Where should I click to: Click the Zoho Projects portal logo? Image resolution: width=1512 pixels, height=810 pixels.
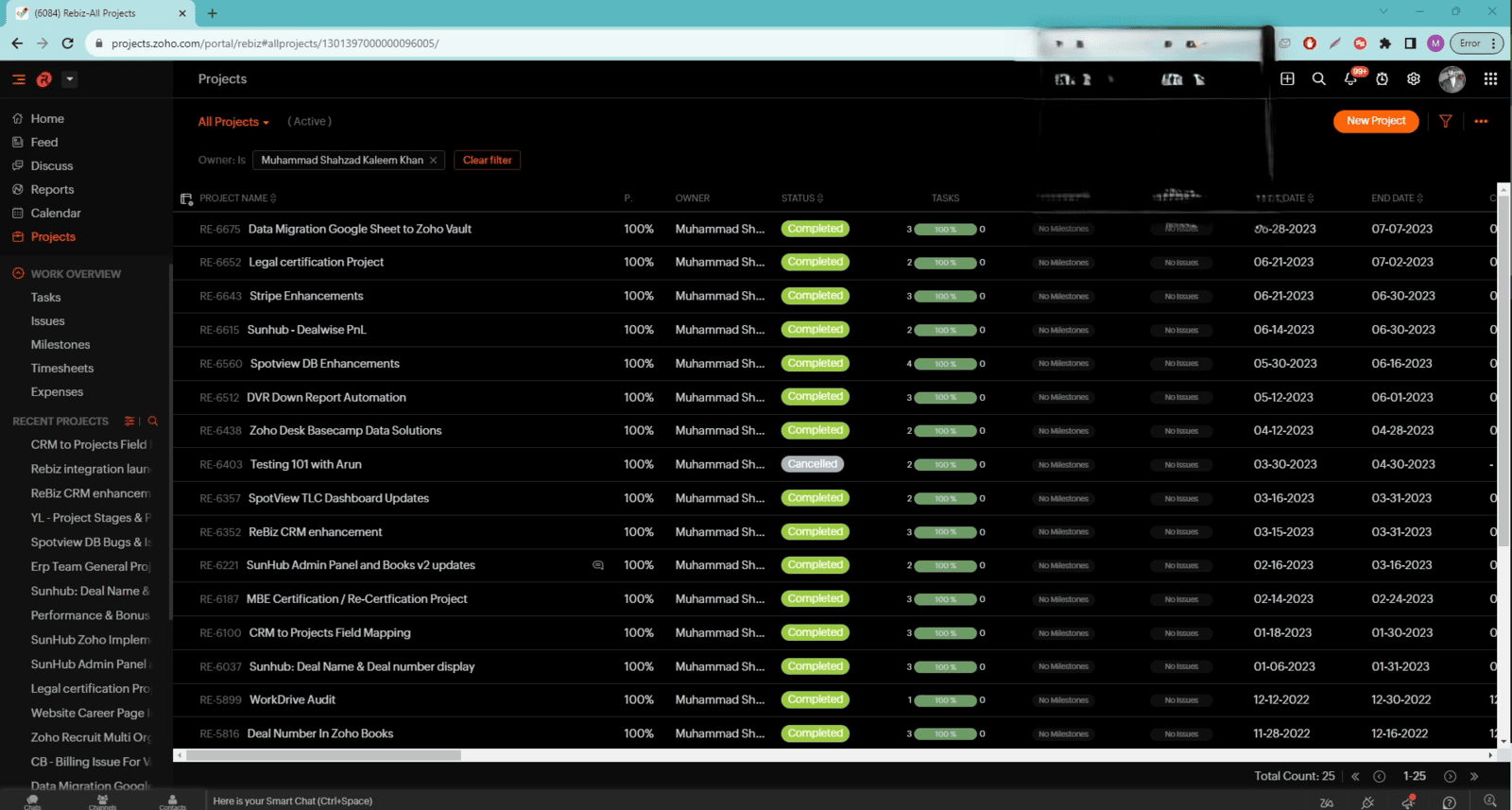(43, 79)
